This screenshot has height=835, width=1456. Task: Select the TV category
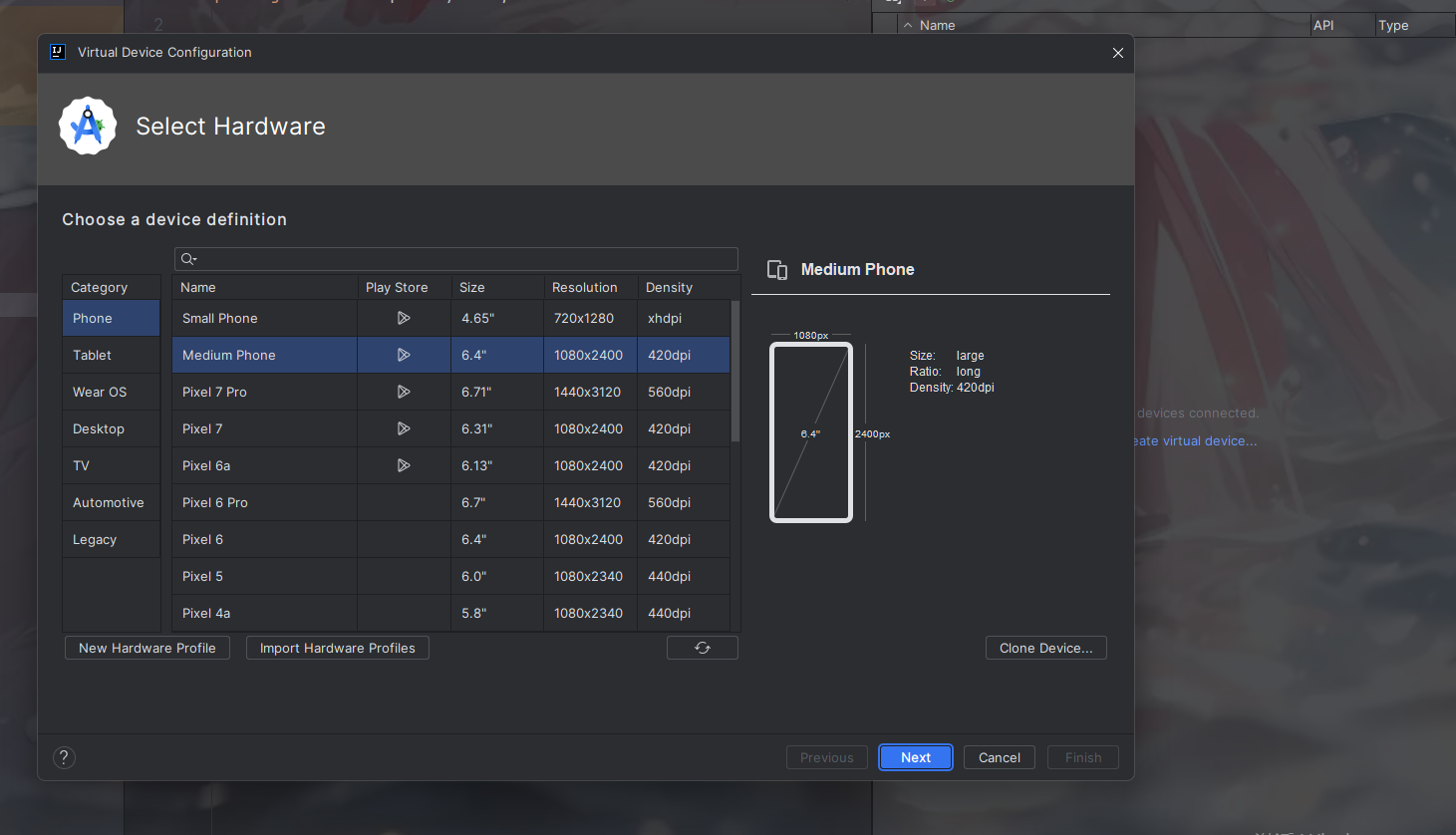tap(111, 465)
